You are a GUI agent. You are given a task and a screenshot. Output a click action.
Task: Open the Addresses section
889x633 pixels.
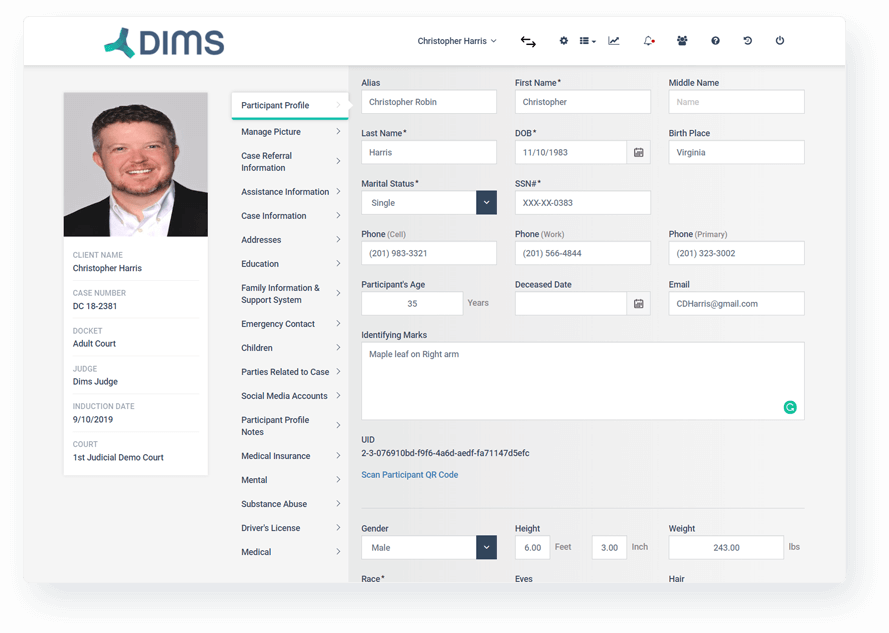[290, 240]
